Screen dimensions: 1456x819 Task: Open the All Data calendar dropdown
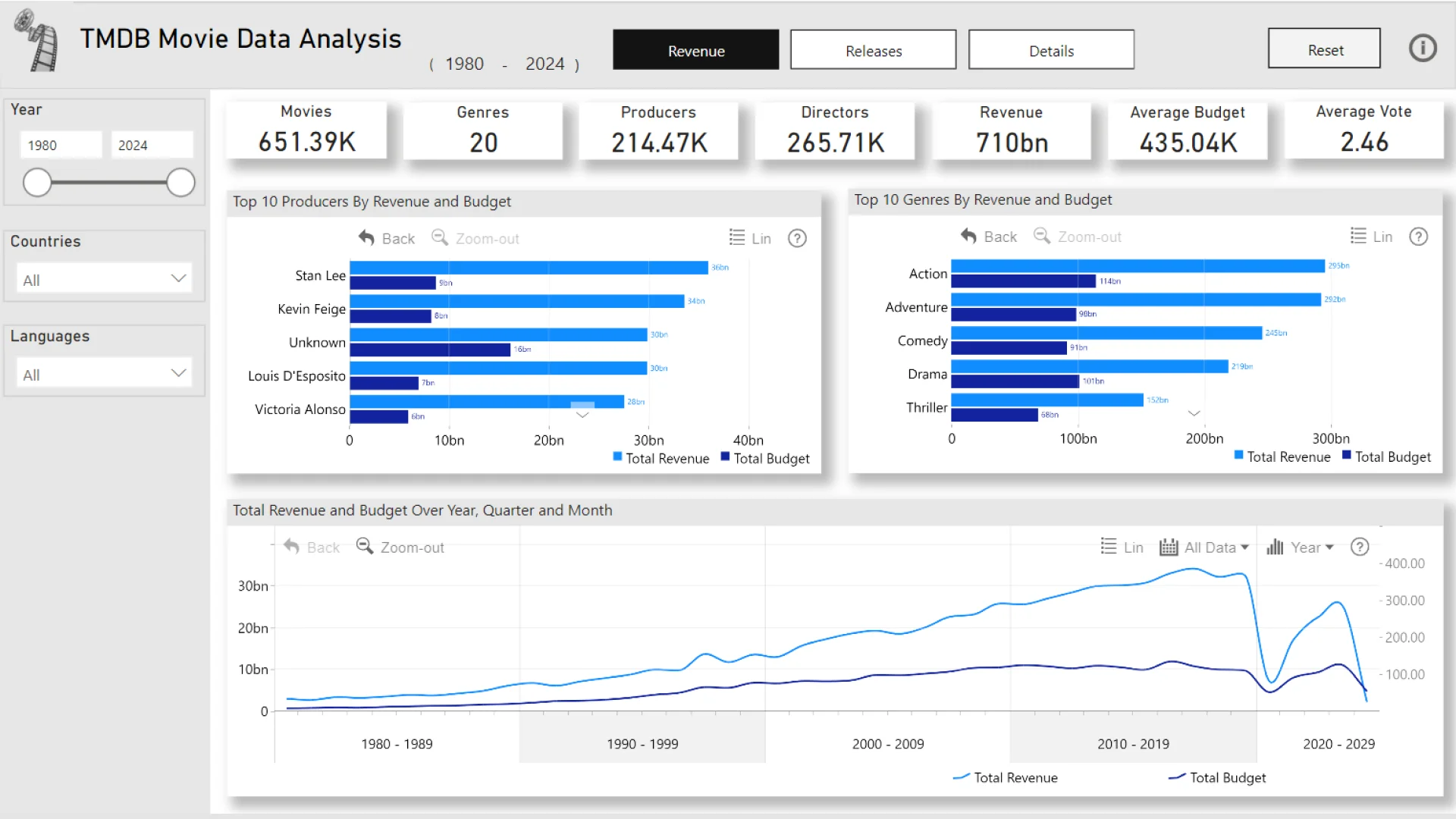click(1204, 547)
